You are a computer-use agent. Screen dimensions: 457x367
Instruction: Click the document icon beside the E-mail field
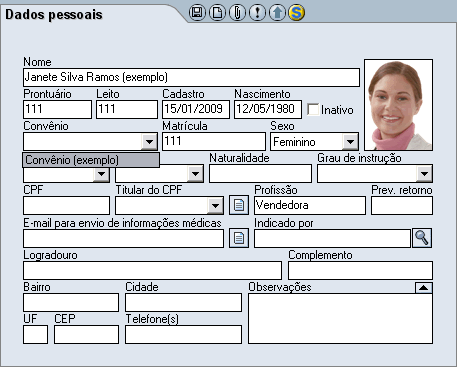click(239, 238)
